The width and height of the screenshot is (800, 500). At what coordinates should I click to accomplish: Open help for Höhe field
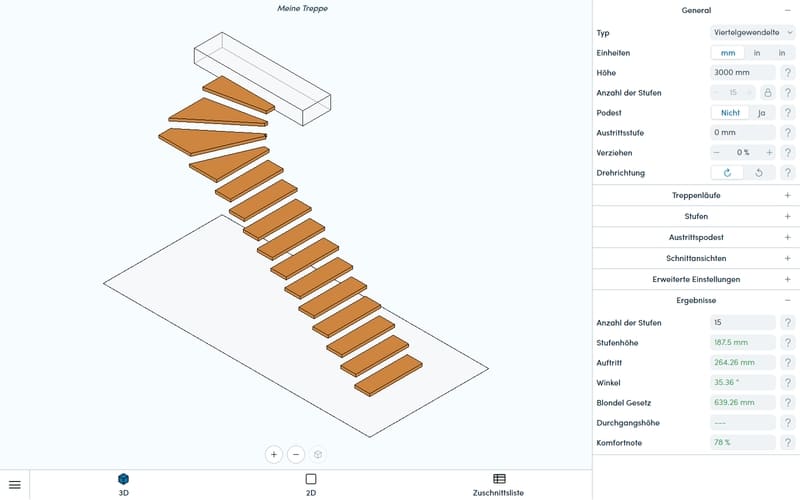tap(788, 72)
